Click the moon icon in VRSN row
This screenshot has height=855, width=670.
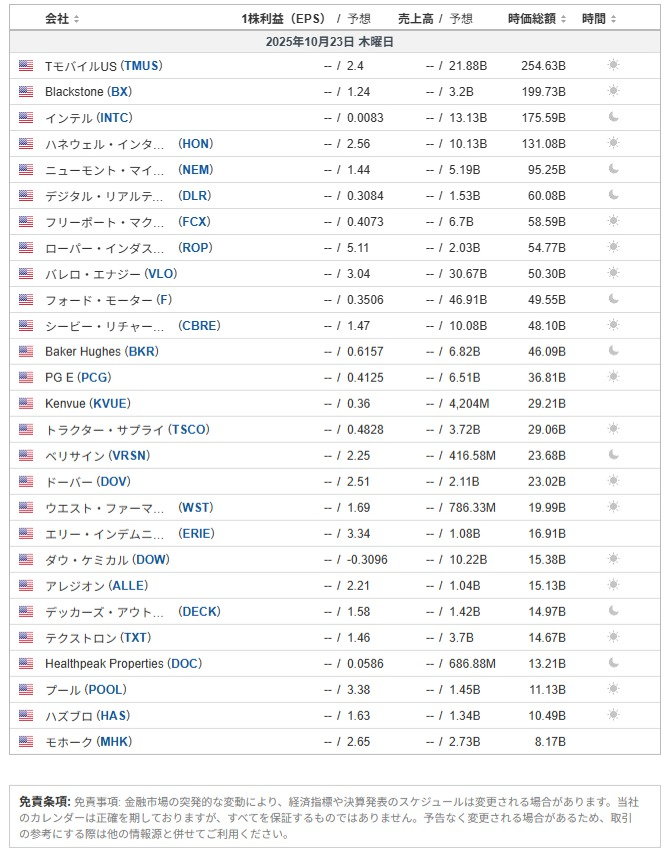click(613, 455)
